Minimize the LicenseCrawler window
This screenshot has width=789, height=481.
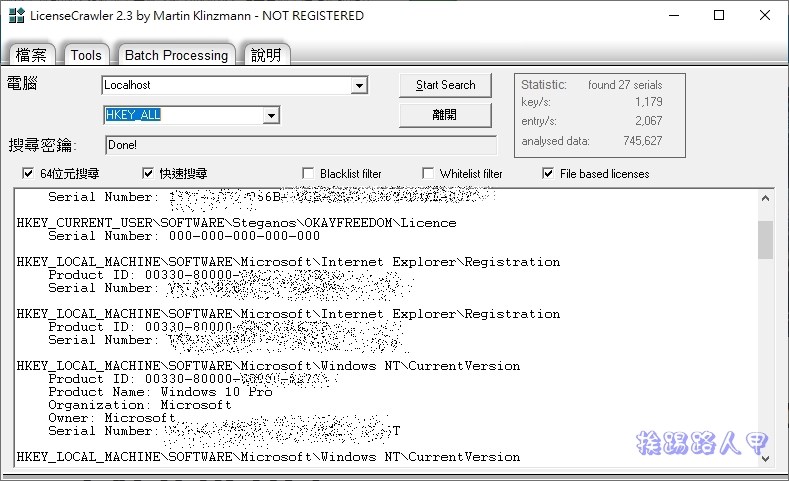coord(674,15)
